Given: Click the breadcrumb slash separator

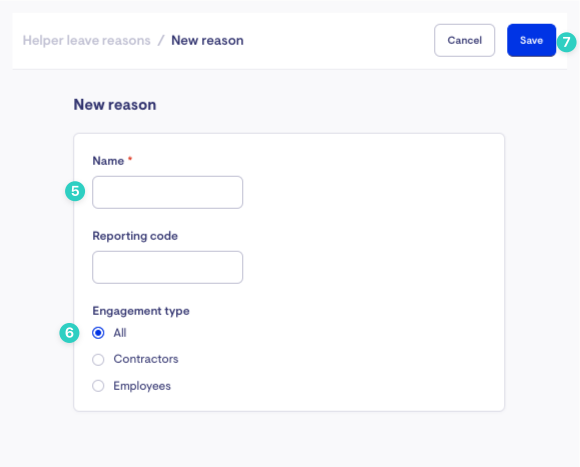Looking at the screenshot, I should (161, 40).
